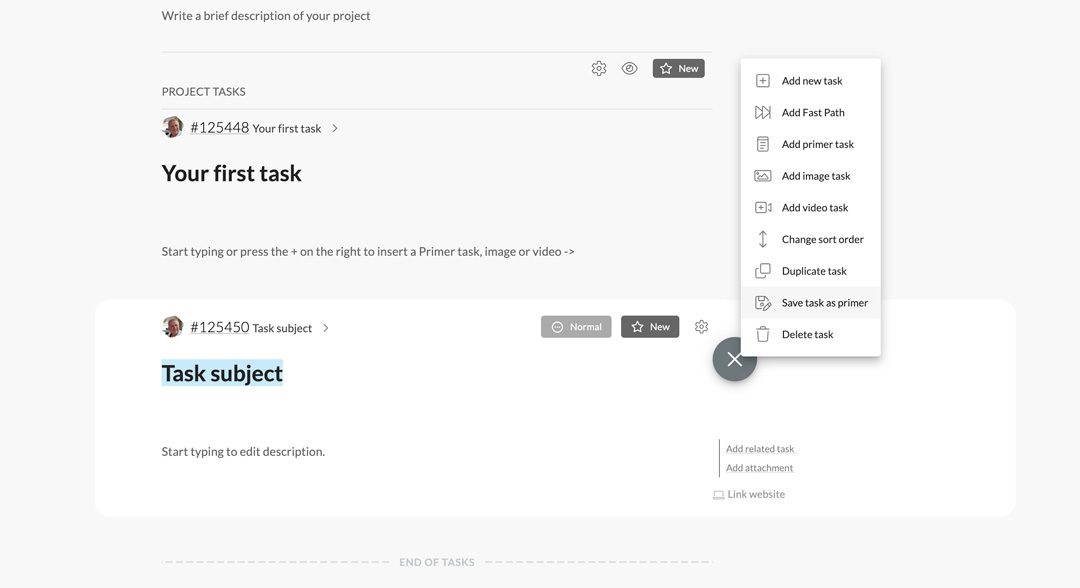This screenshot has height=588, width=1080.
Task: Expand chevron next to Your first task
Action: click(335, 128)
